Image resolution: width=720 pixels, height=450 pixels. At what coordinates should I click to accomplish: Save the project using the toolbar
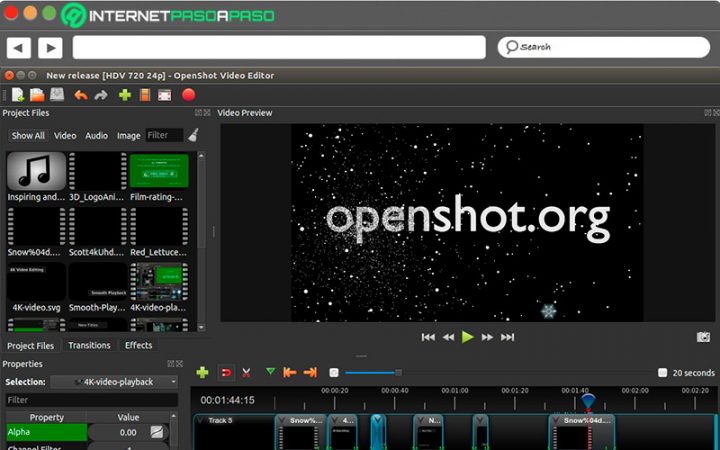pyautogui.click(x=57, y=95)
